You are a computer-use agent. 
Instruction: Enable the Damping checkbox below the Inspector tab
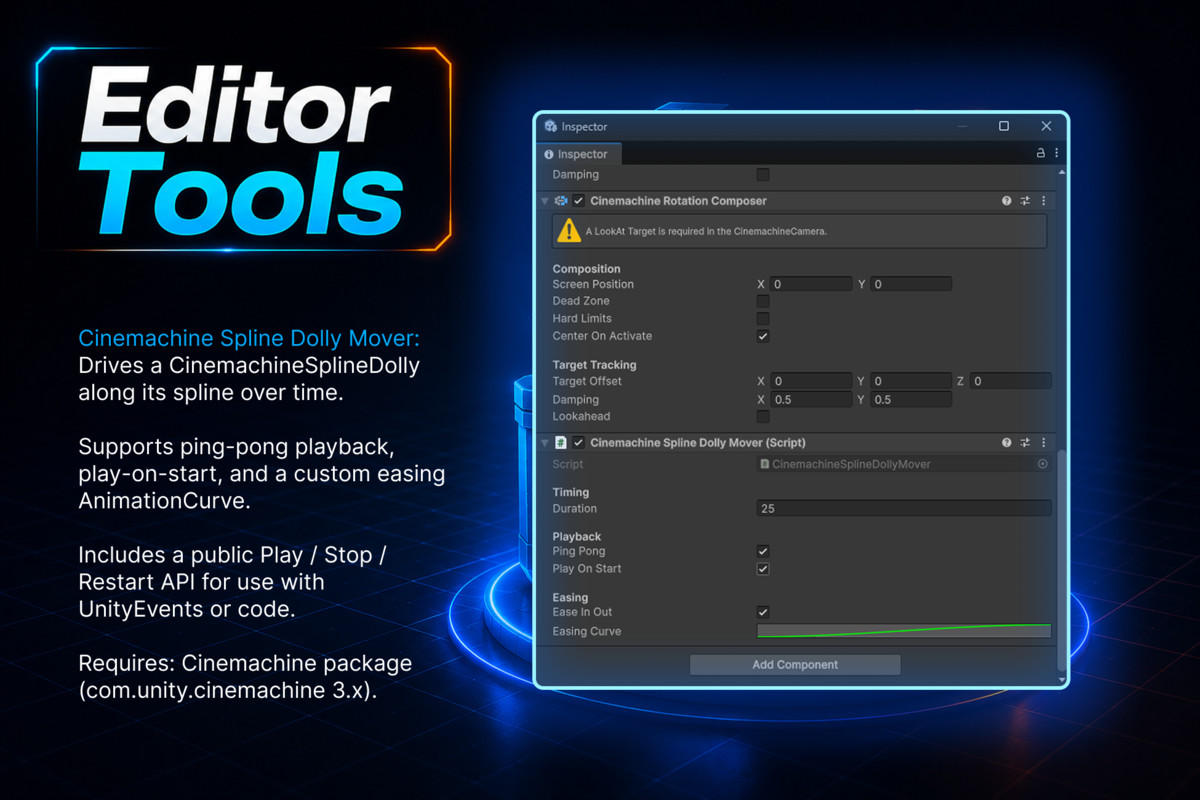(x=763, y=175)
